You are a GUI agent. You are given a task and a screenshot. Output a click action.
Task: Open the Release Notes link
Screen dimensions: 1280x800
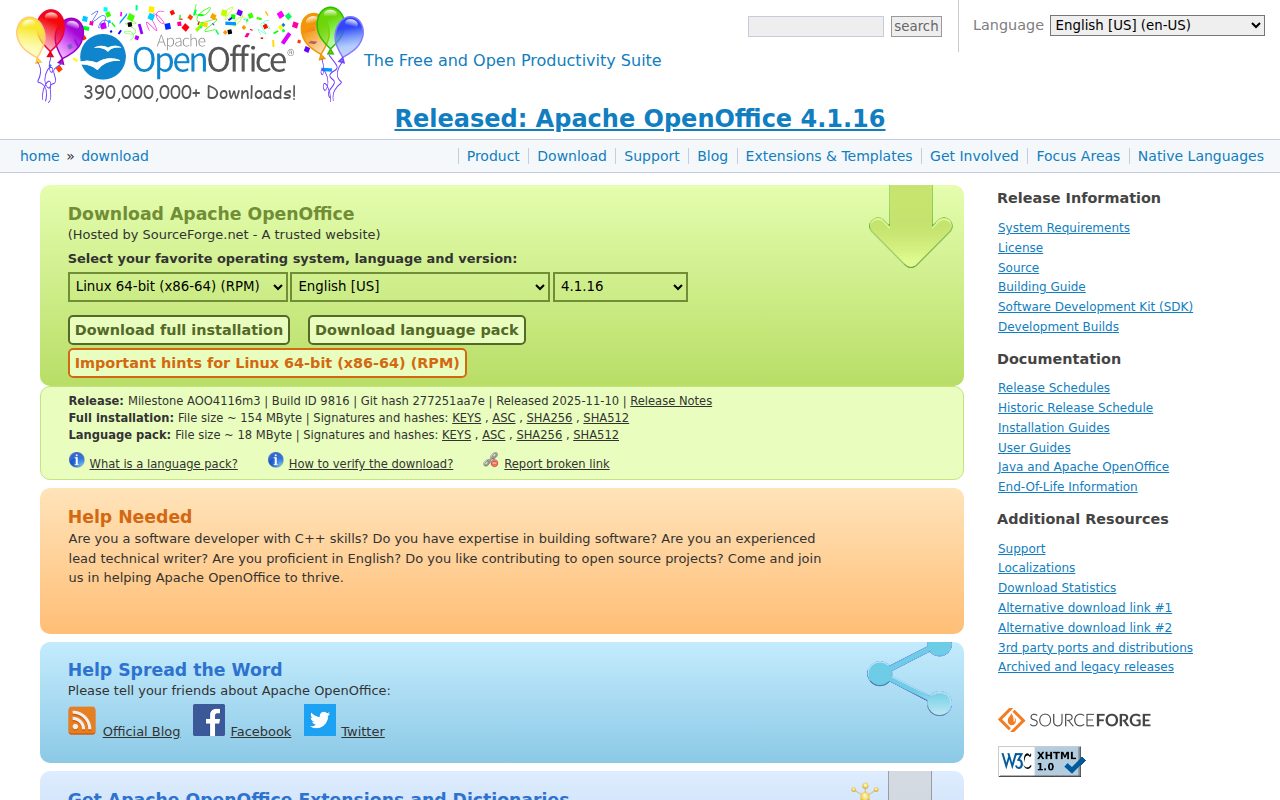coord(671,401)
